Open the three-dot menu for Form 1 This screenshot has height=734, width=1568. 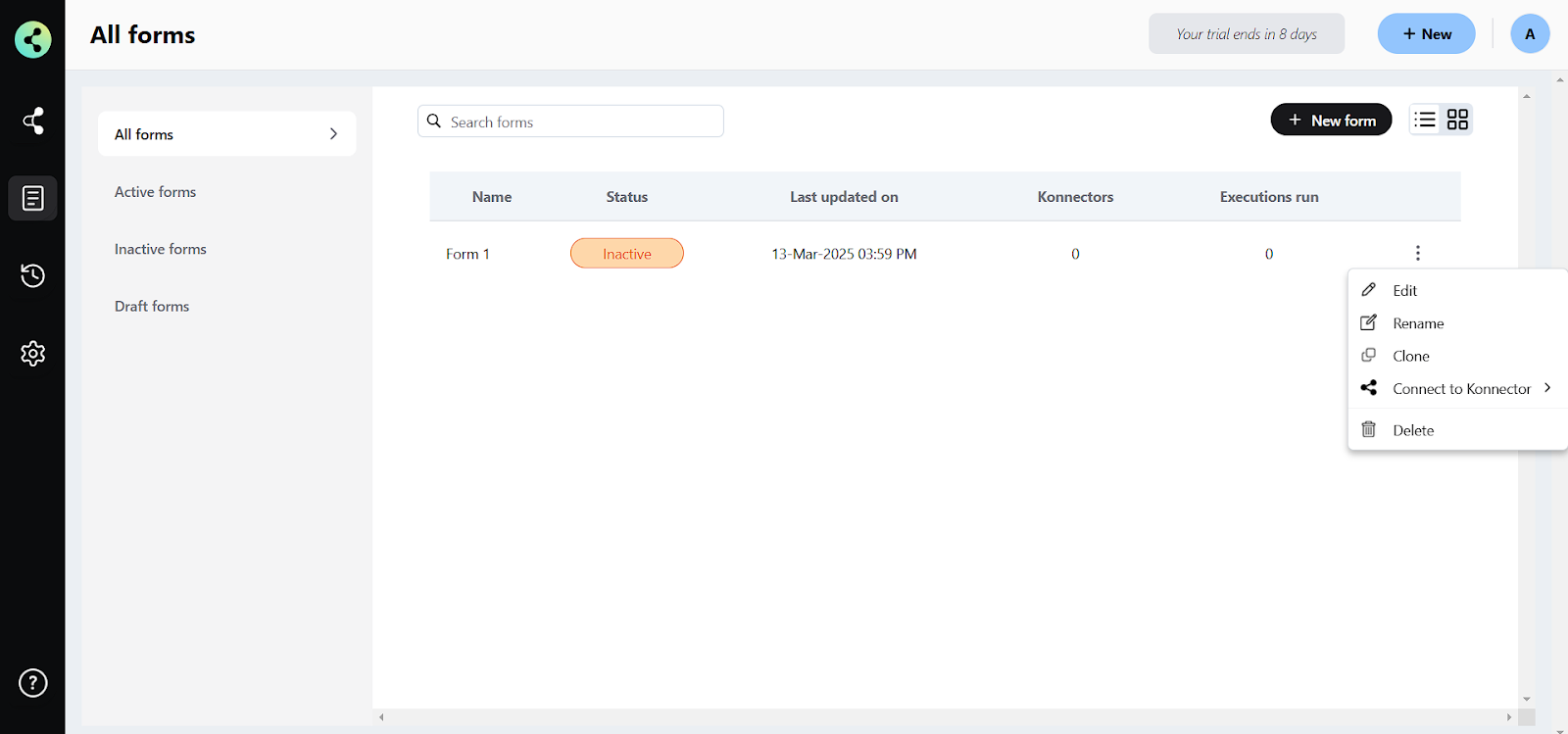point(1417,253)
